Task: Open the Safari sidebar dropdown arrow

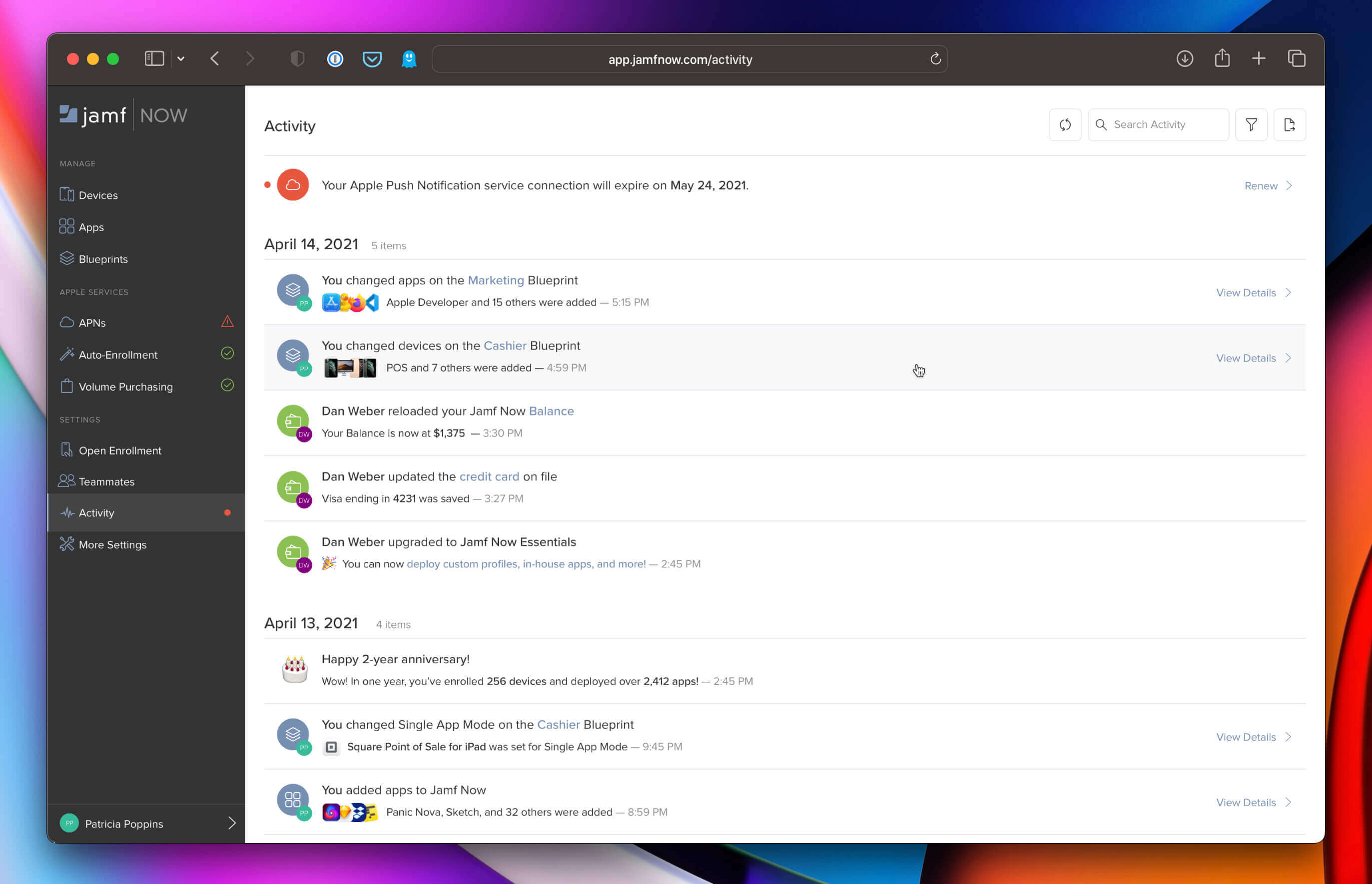Action: (x=181, y=58)
